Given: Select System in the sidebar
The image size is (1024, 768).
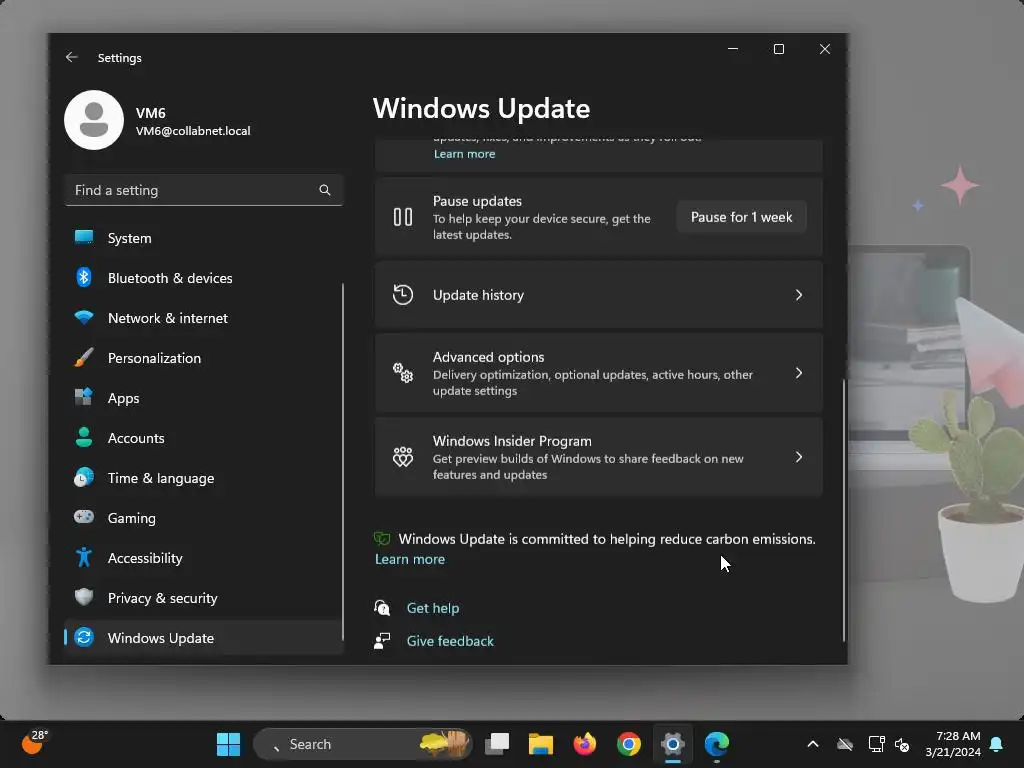Looking at the screenshot, I should coord(203,238).
